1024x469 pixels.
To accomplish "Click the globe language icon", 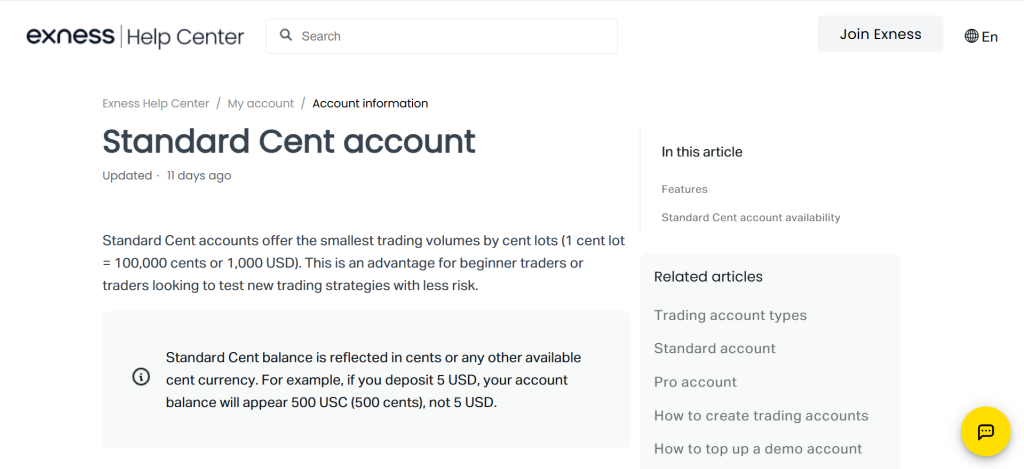I will pyautogui.click(x=971, y=36).
